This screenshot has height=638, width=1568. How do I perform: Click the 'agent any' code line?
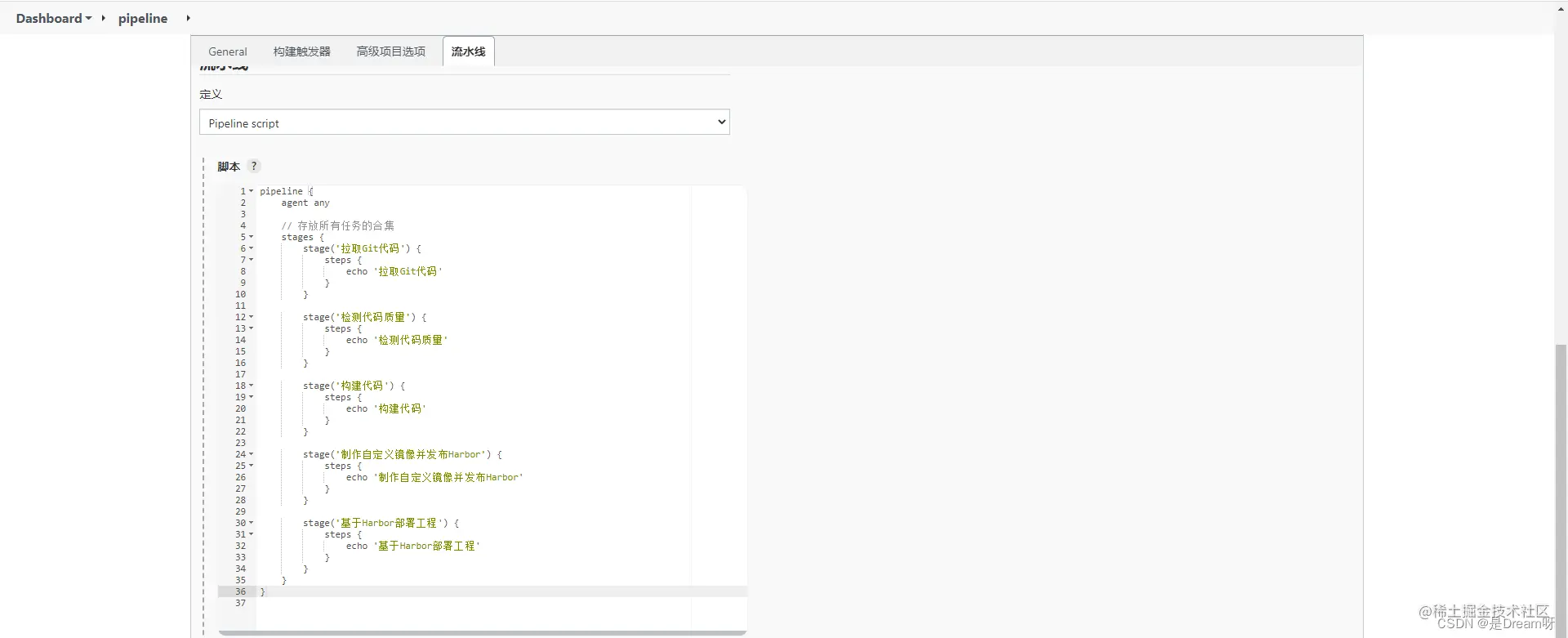click(x=305, y=203)
